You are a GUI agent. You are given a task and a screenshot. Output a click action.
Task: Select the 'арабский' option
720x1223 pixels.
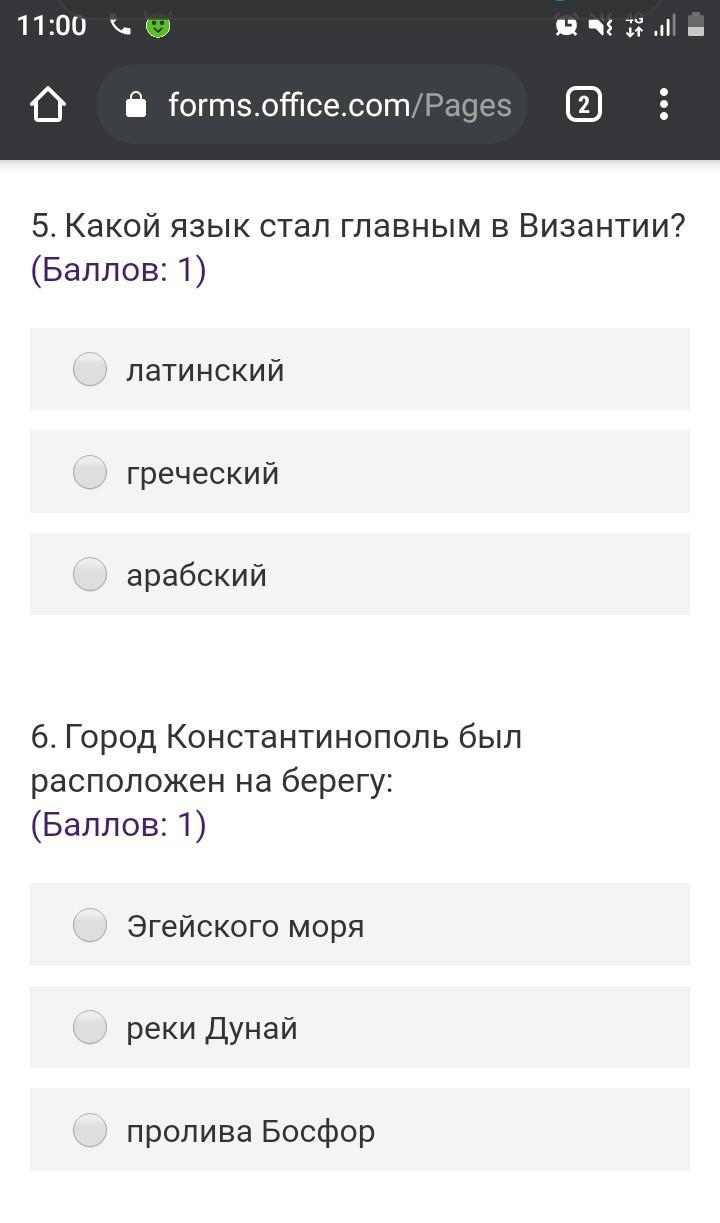coord(90,574)
